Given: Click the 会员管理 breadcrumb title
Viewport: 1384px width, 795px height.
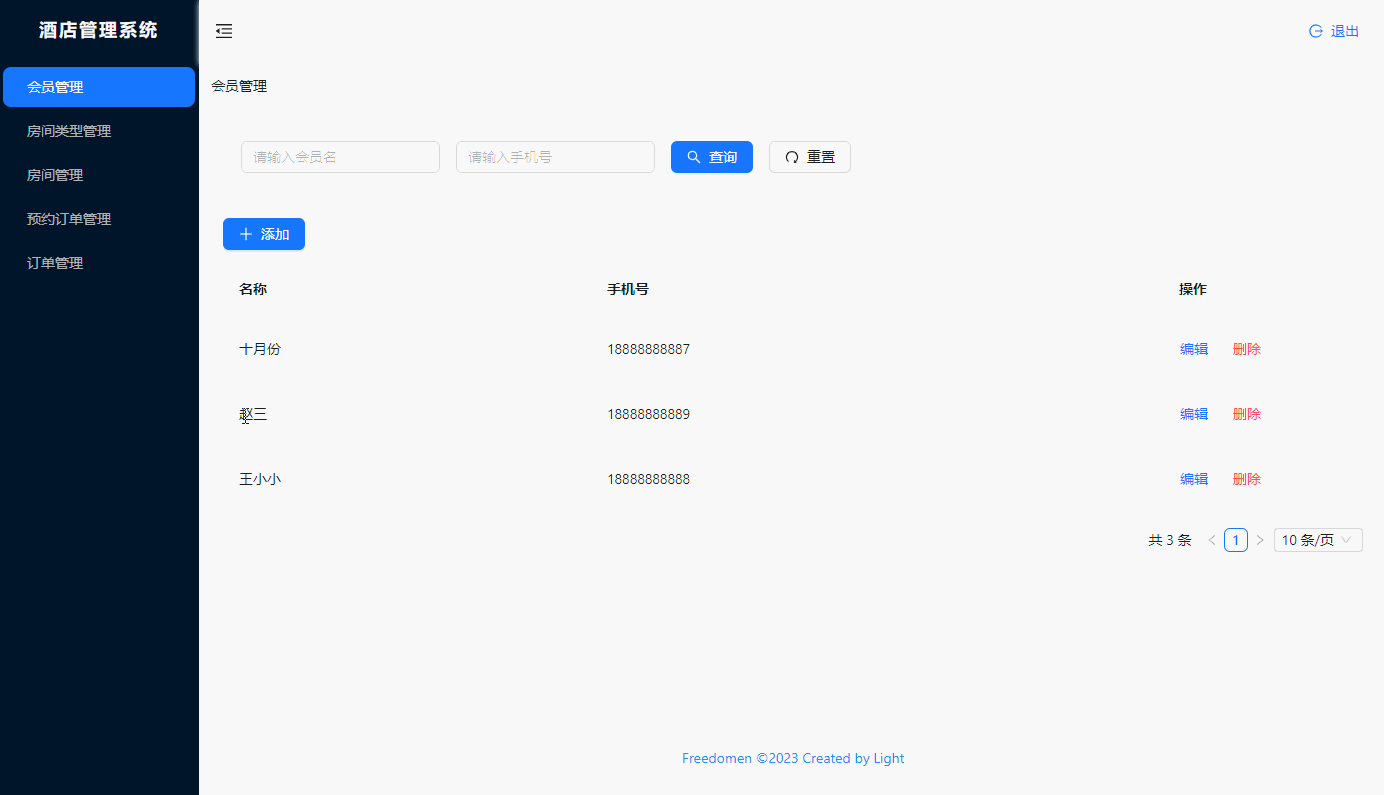Looking at the screenshot, I should 239,86.
